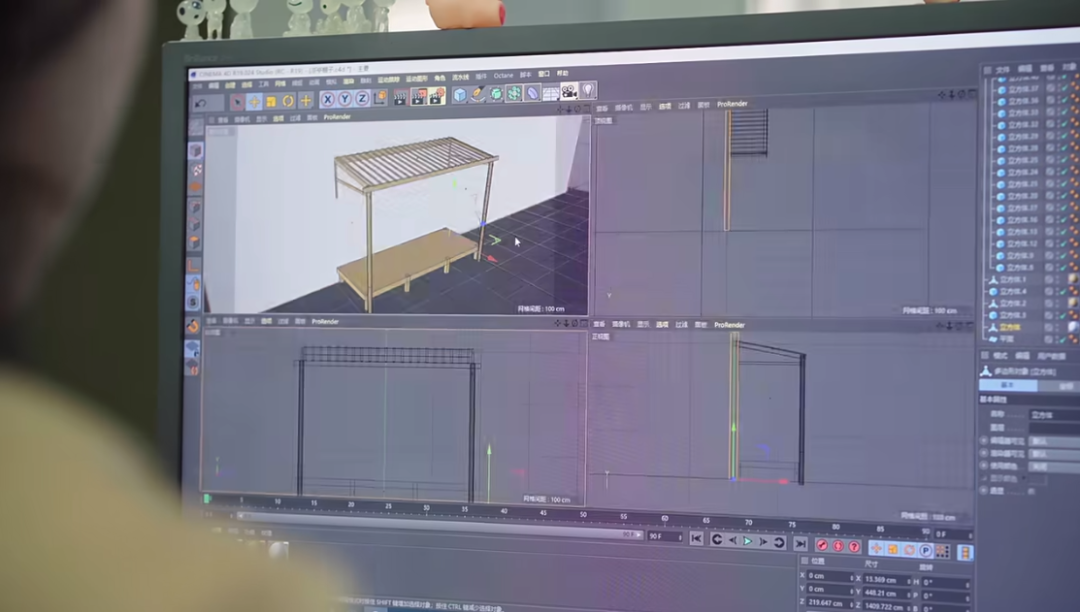The height and width of the screenshot is (612, 1080).
Task: Click the Undo arrow icon
Action: (x=200, y=103)
